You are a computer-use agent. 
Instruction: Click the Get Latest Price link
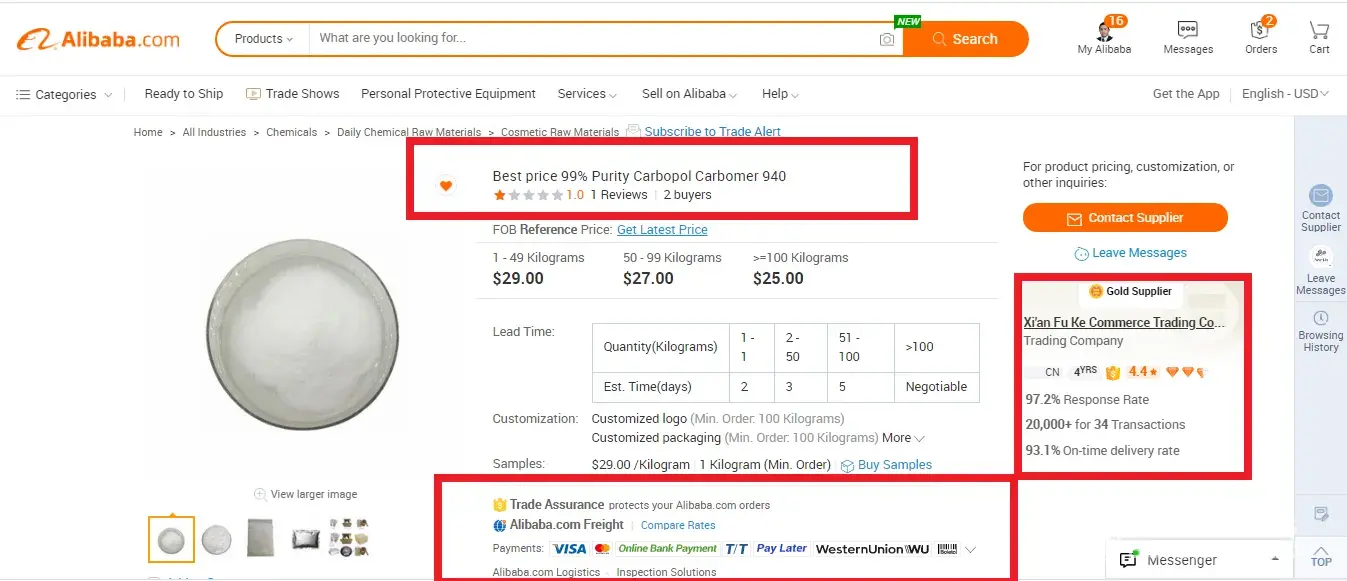tap(662, 230)
